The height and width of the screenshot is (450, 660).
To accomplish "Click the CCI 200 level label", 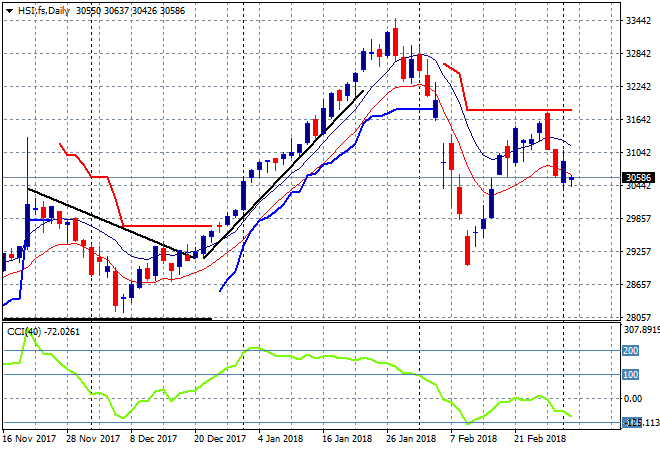I will 631,350.
